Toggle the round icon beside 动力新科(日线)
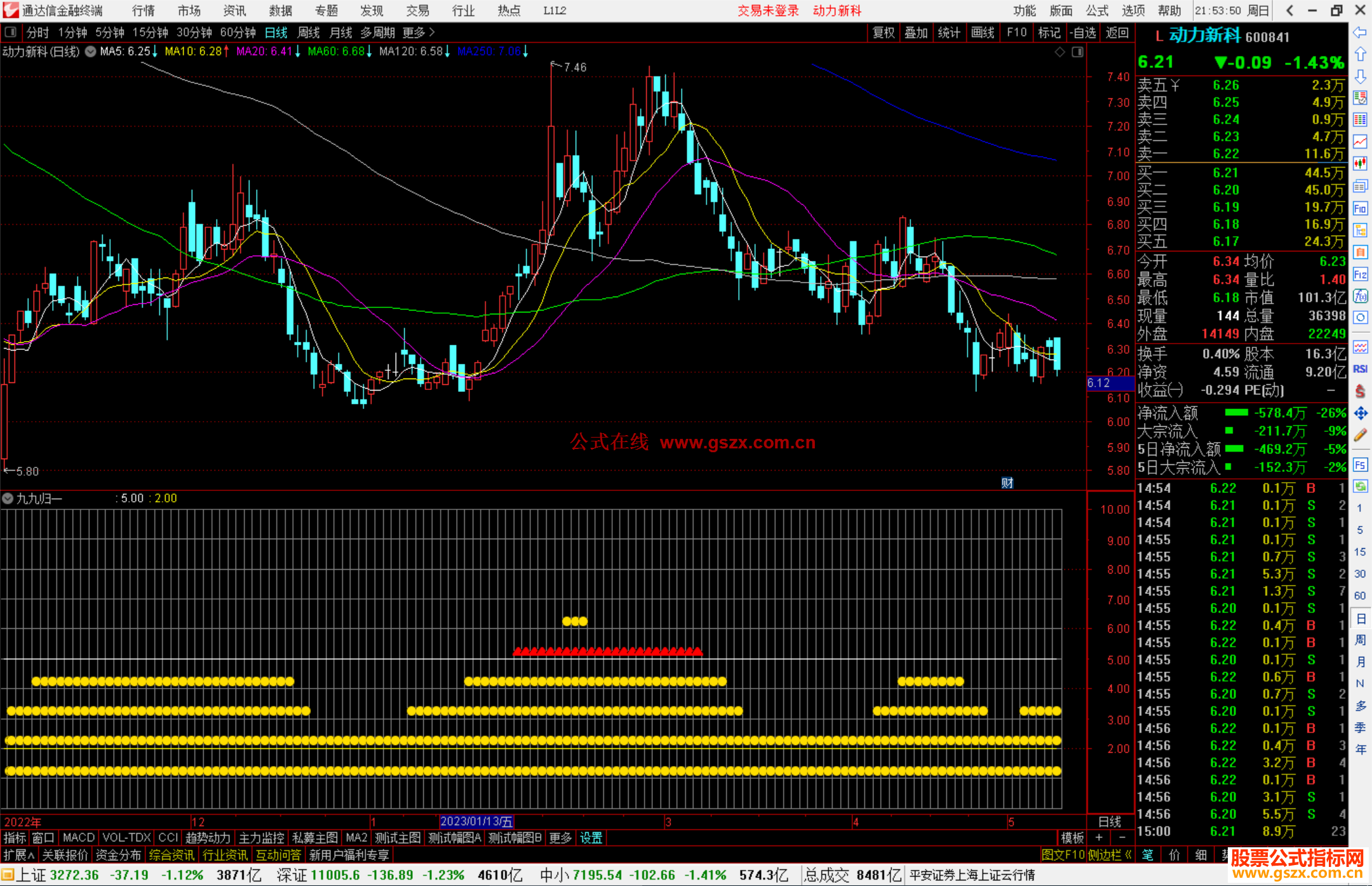Image resolution: width=1372 pixels, height=886 pixels. pos(91,51)
